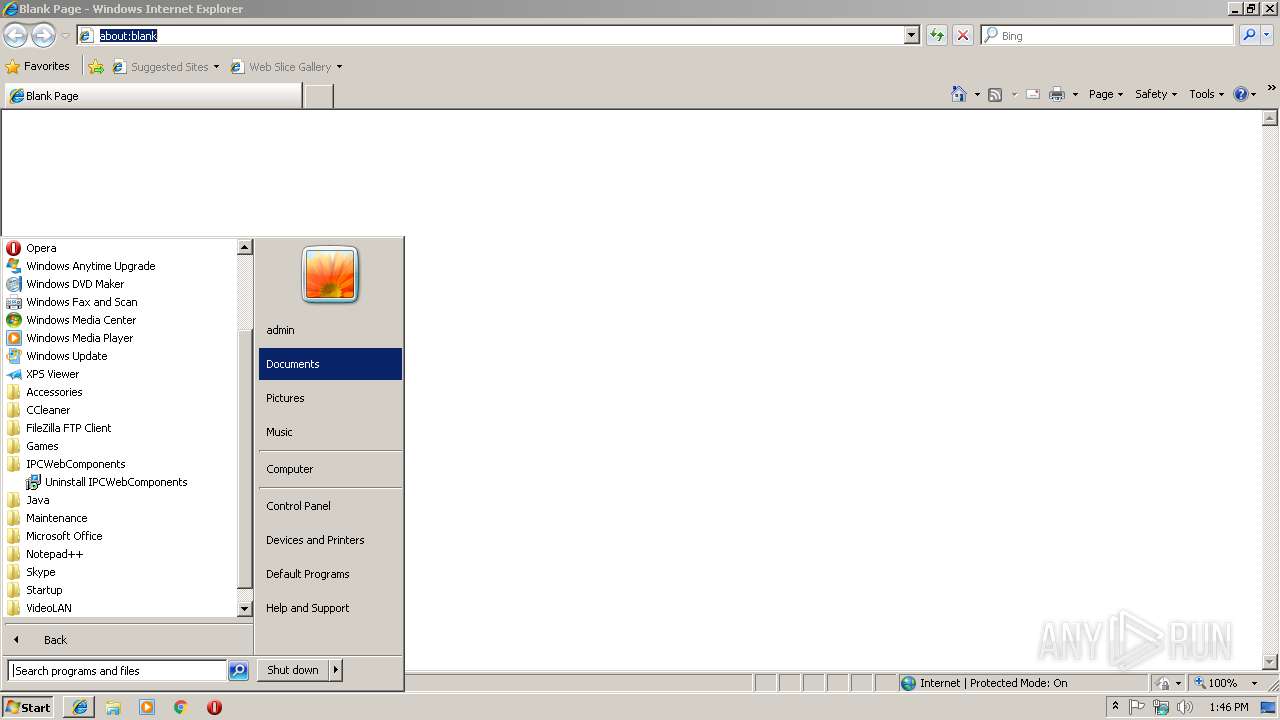The height and width of the screenshot is (720, 1280).
Task: Open the Web Slice Gallery link
Action: [x=286, y=67]
